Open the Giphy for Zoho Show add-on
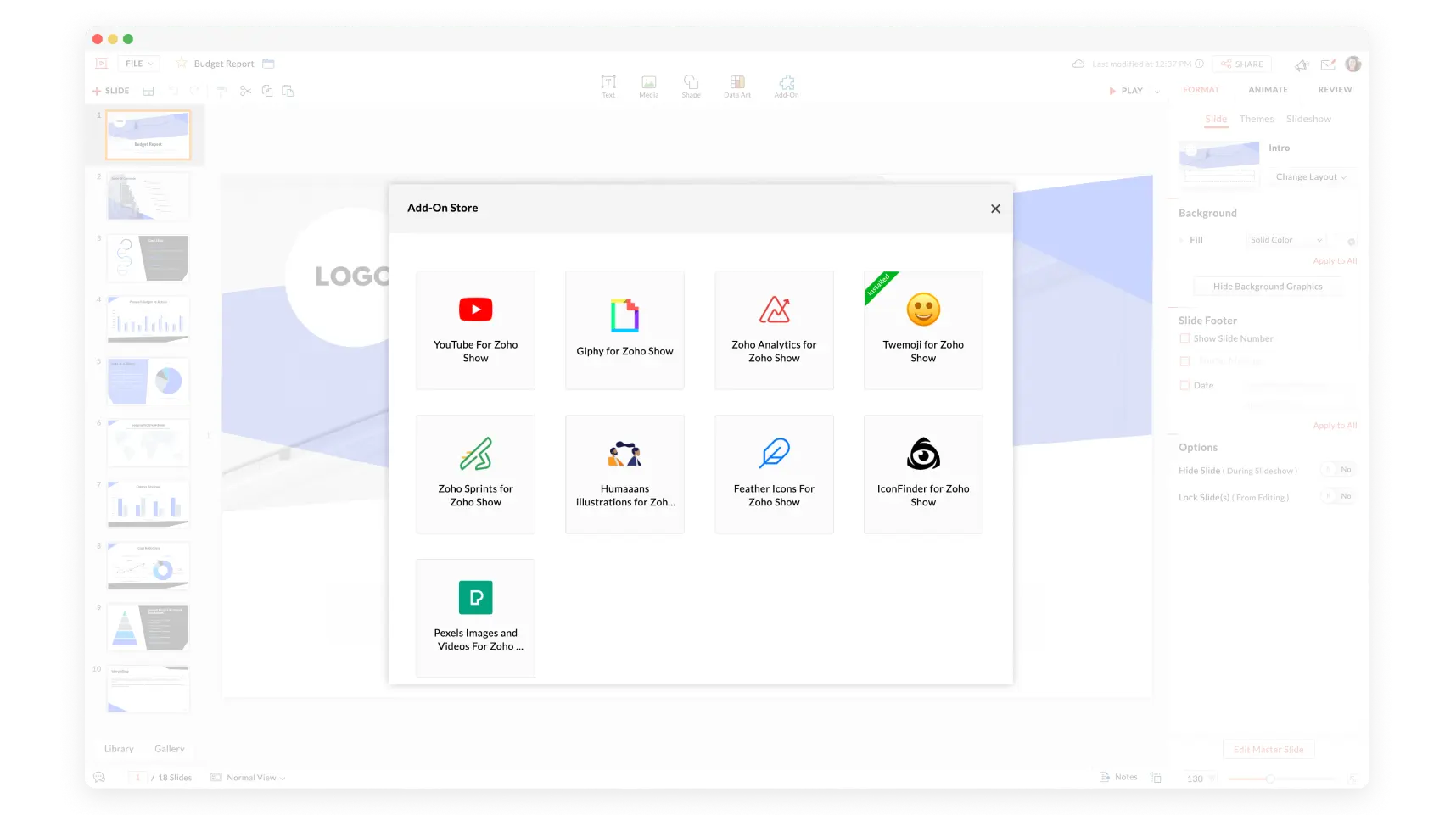 [624, 330]
